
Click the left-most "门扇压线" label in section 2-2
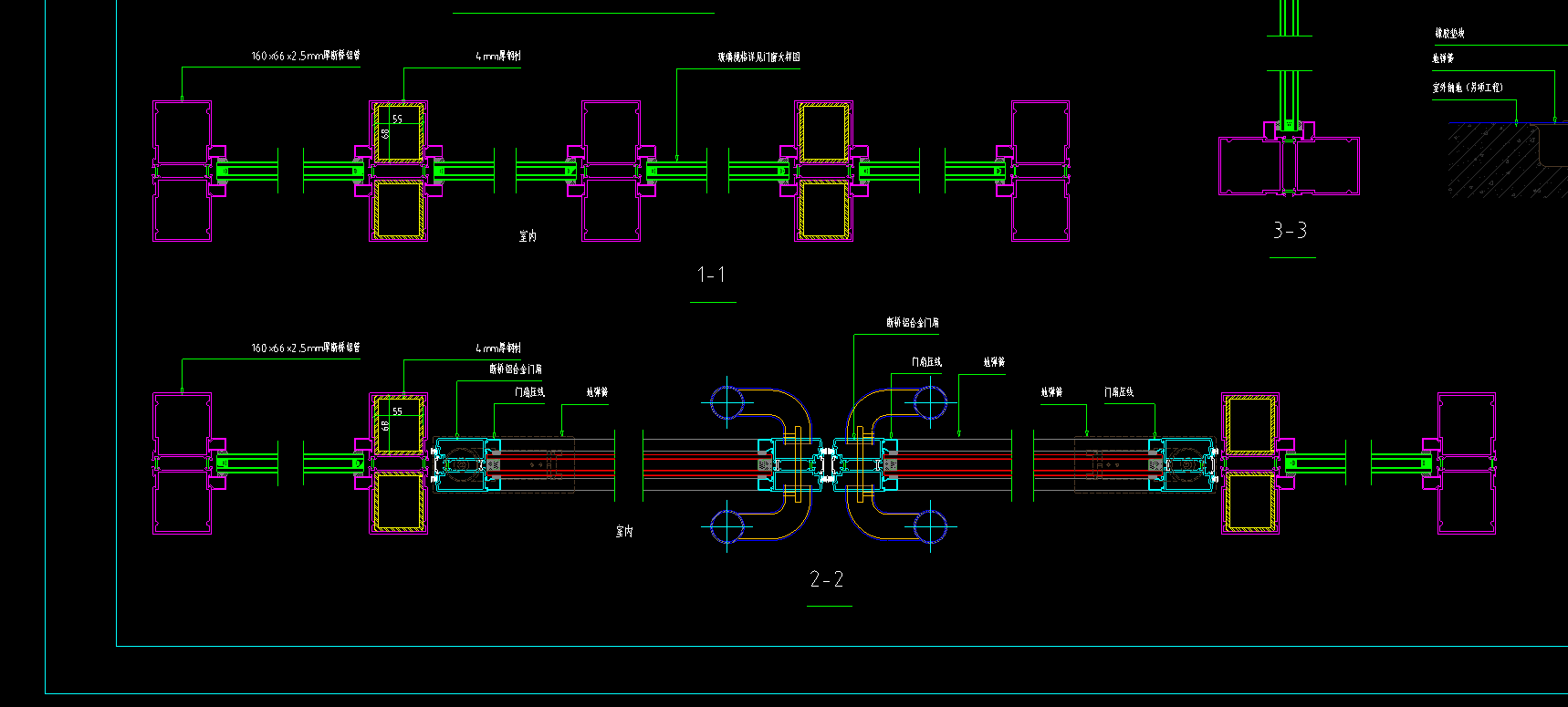pos(529,392)
